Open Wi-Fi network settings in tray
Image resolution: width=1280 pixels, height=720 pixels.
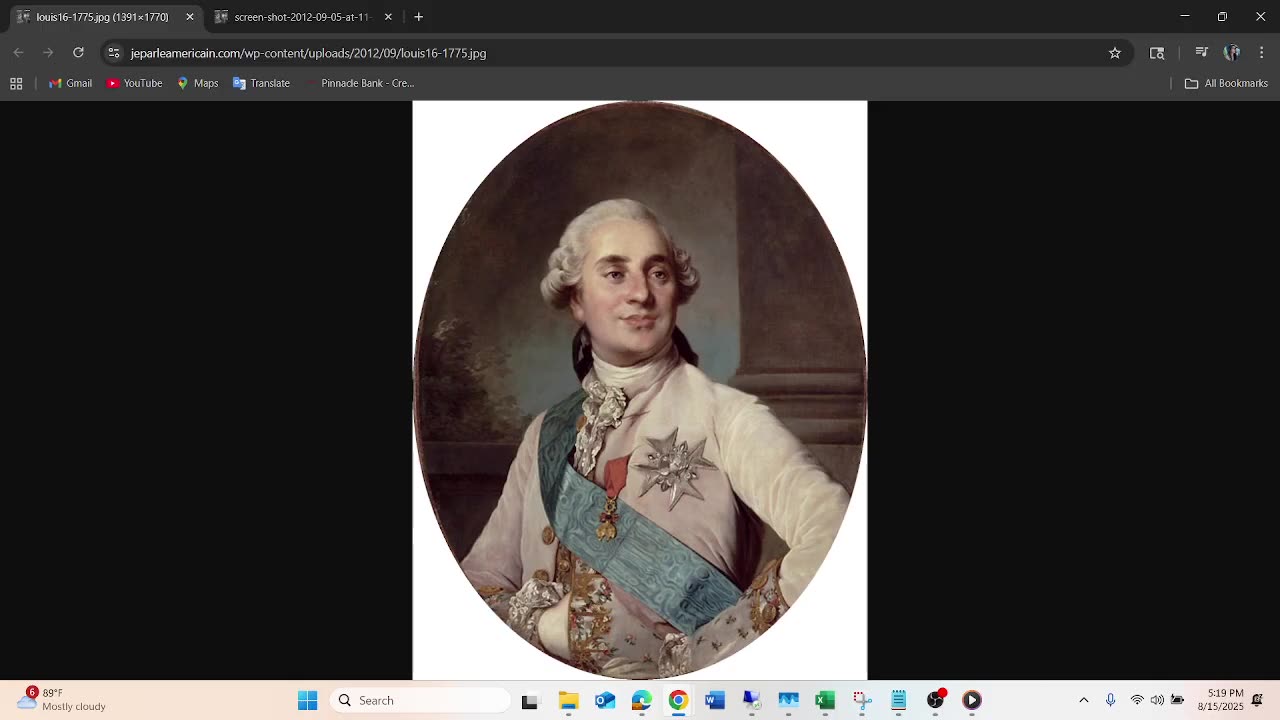click(x=1137, y=700)
